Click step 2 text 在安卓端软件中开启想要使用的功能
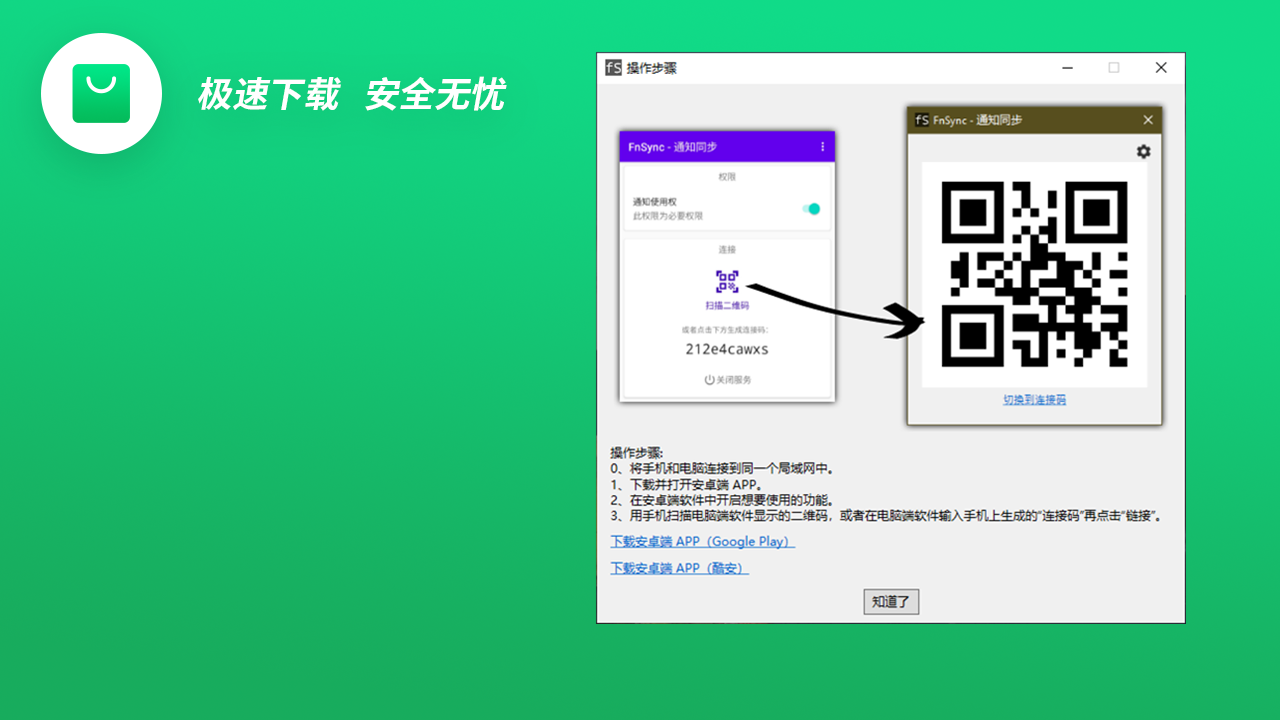This screenshot has width=1280, height=720. point(722,500)
